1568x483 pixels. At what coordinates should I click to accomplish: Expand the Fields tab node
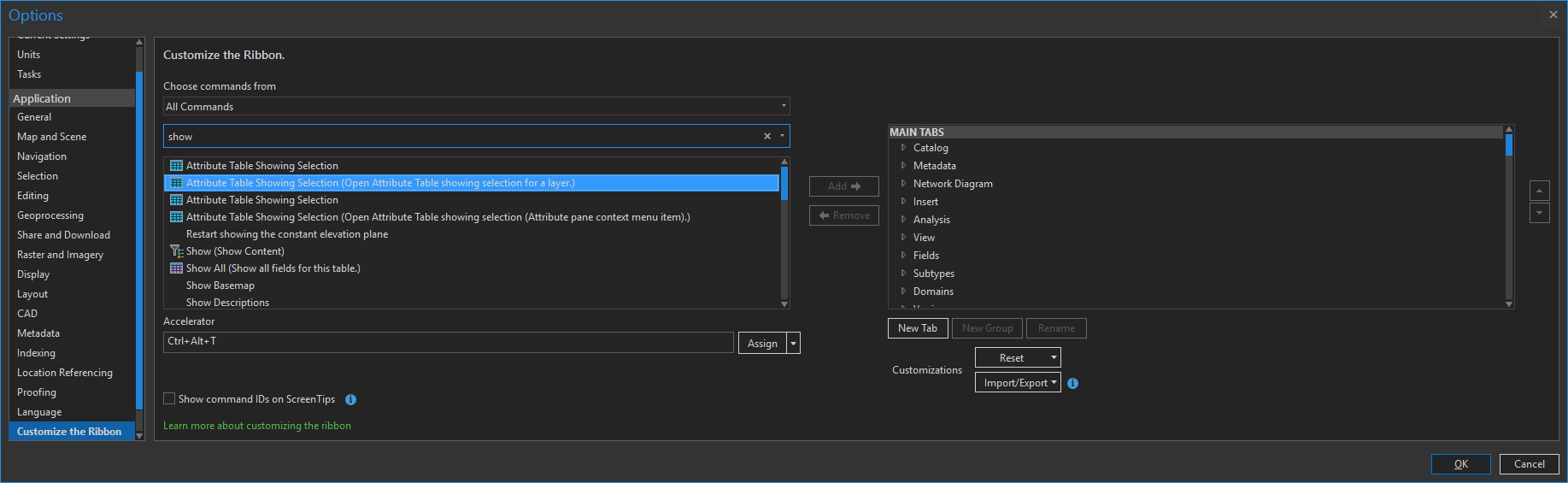pos(903,256)
